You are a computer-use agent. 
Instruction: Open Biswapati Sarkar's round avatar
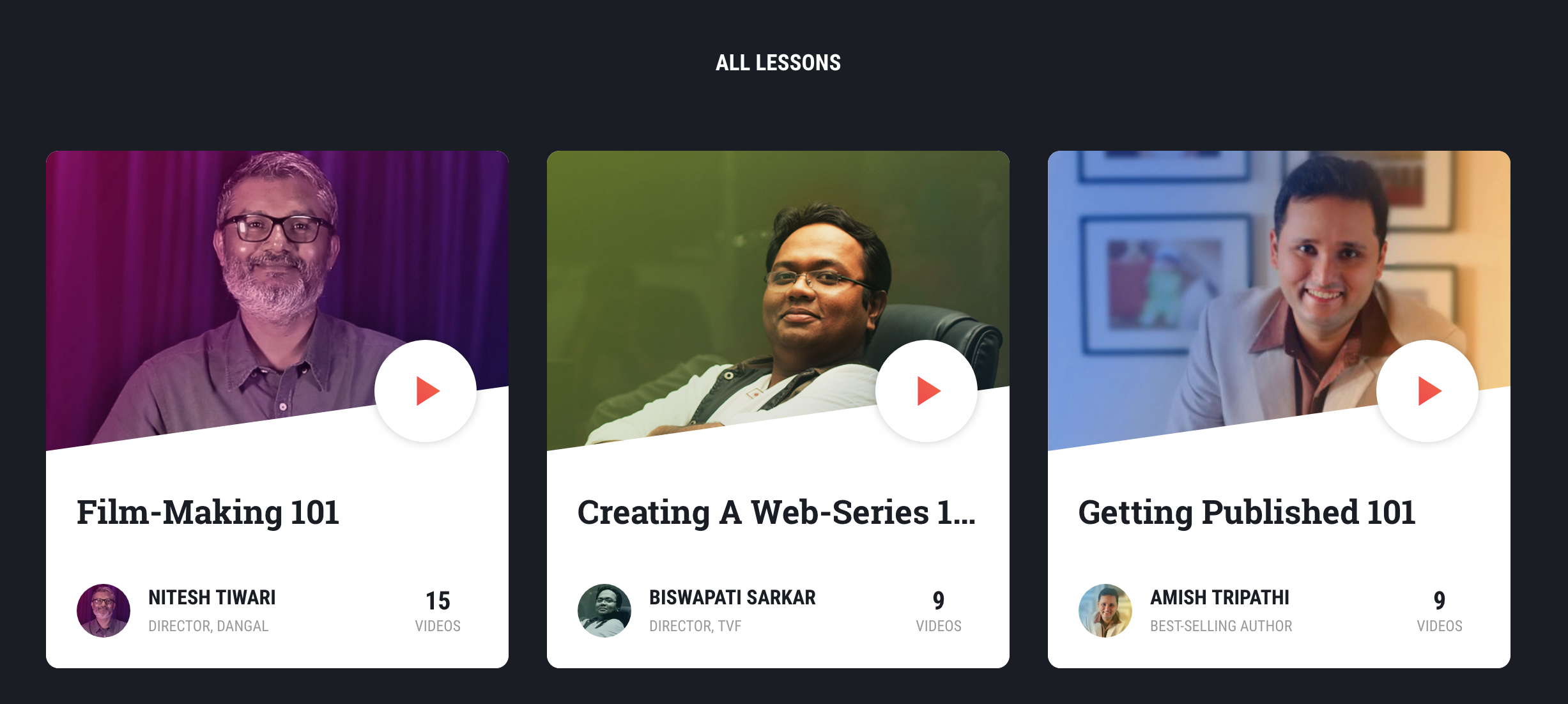(x=604, y=611)
